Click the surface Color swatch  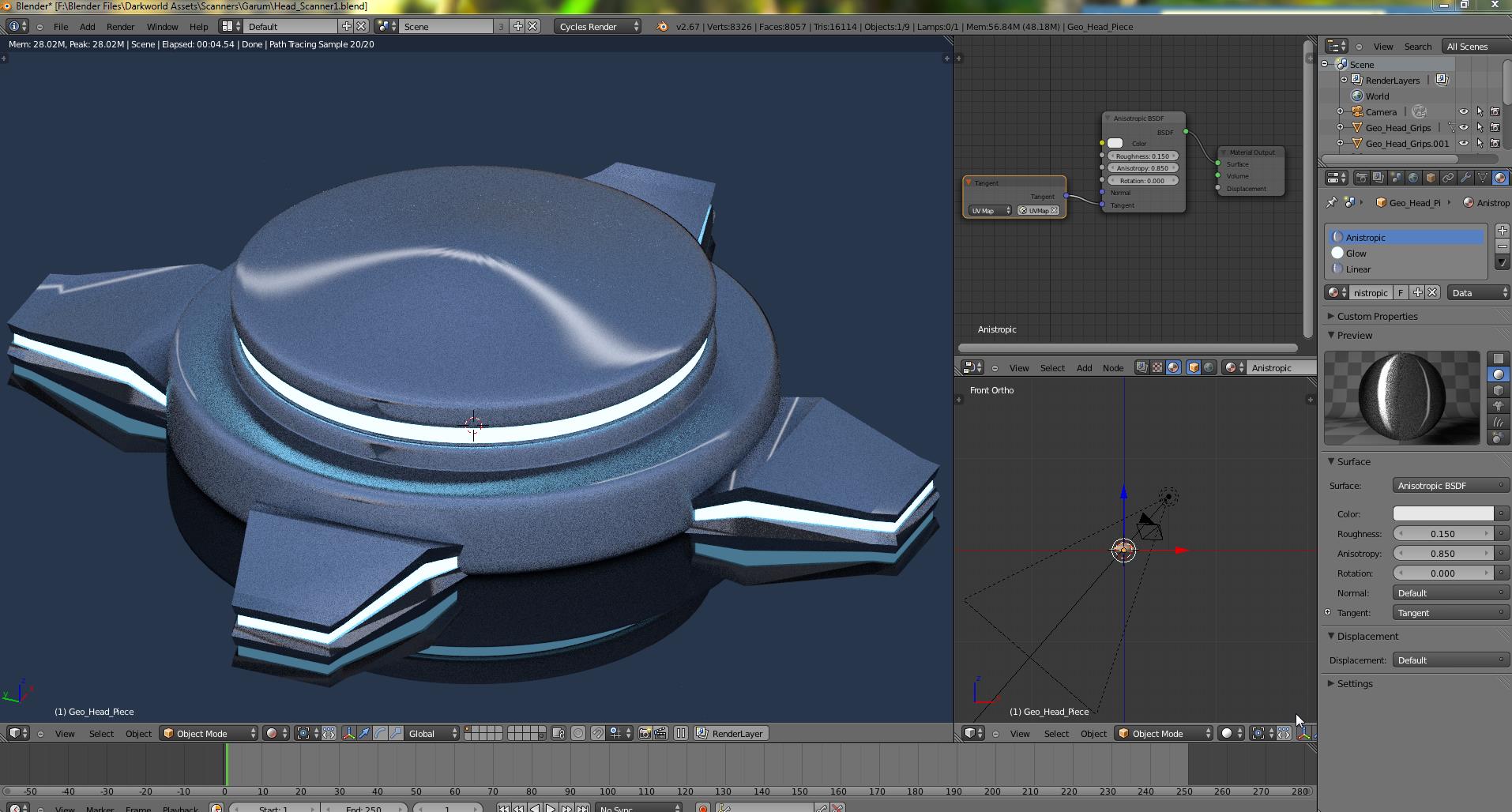(1443, 513)
